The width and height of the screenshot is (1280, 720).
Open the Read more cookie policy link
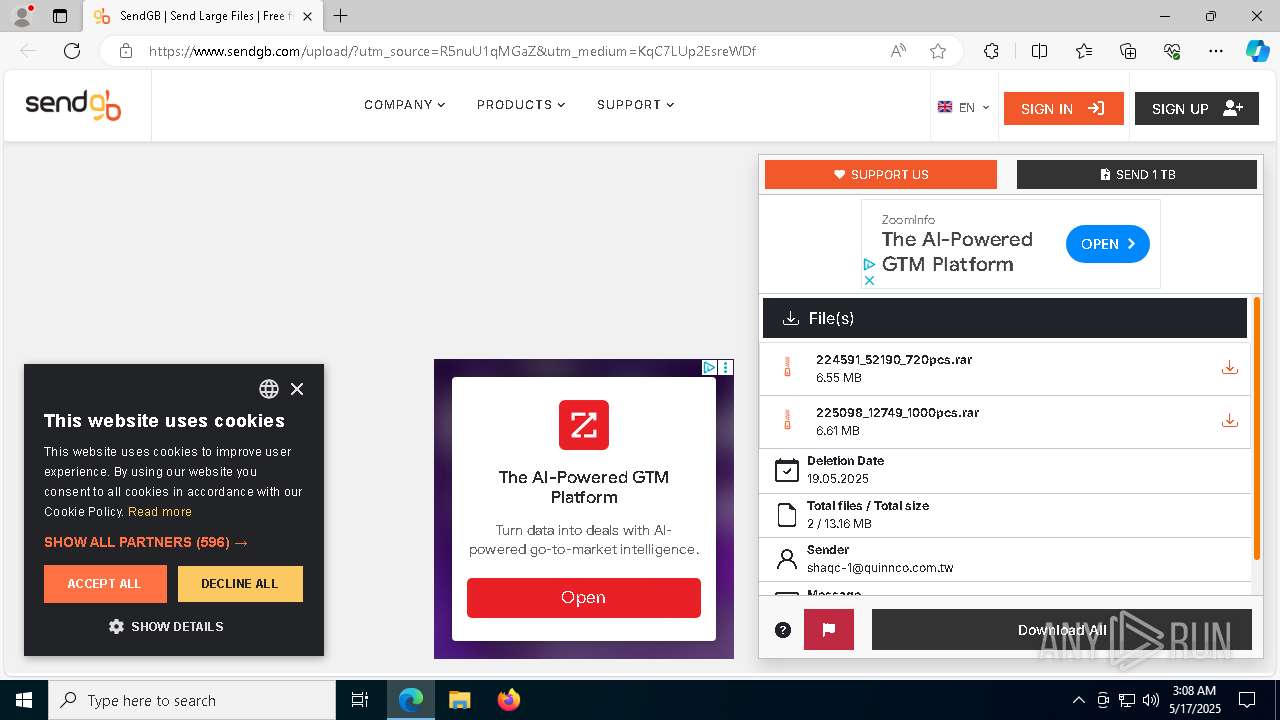(x=160, y=512)
